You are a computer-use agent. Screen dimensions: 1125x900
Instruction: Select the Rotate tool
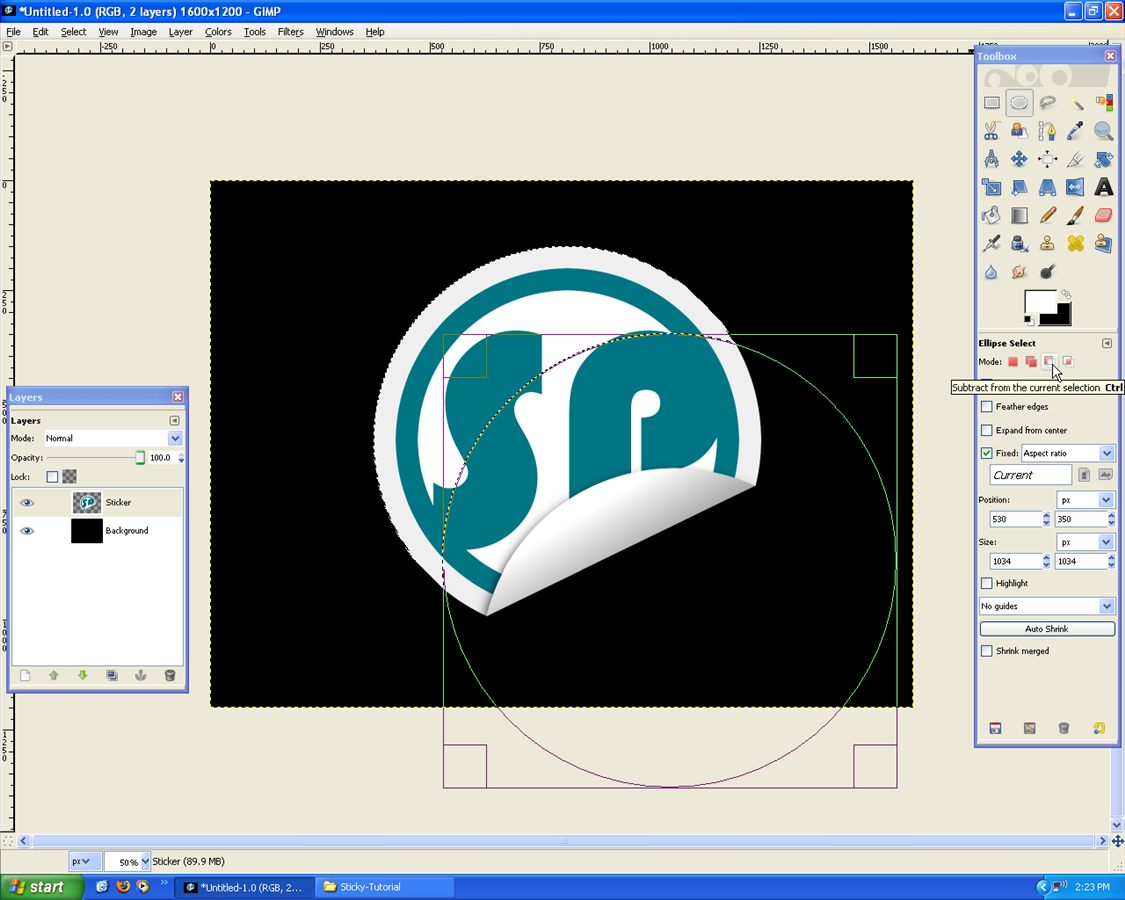(1103, 159)
